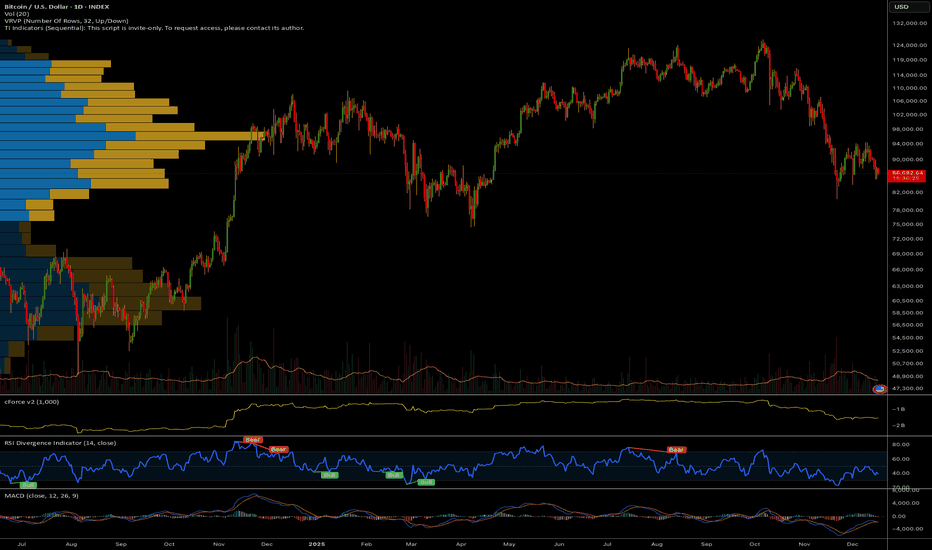Click the round flag icon above the cForce pane

click(879, 389)
